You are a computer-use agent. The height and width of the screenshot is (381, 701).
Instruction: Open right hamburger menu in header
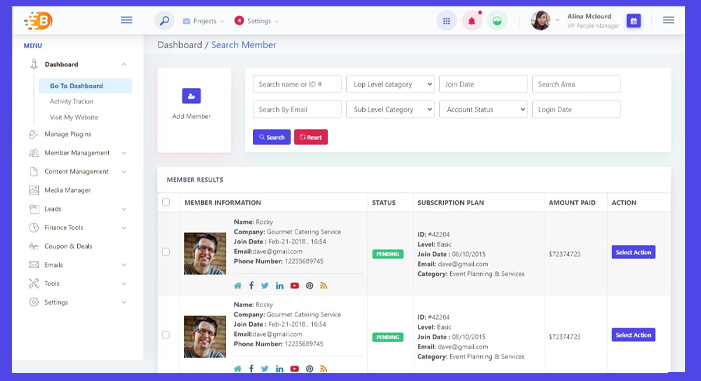click(x=668, y=20)
